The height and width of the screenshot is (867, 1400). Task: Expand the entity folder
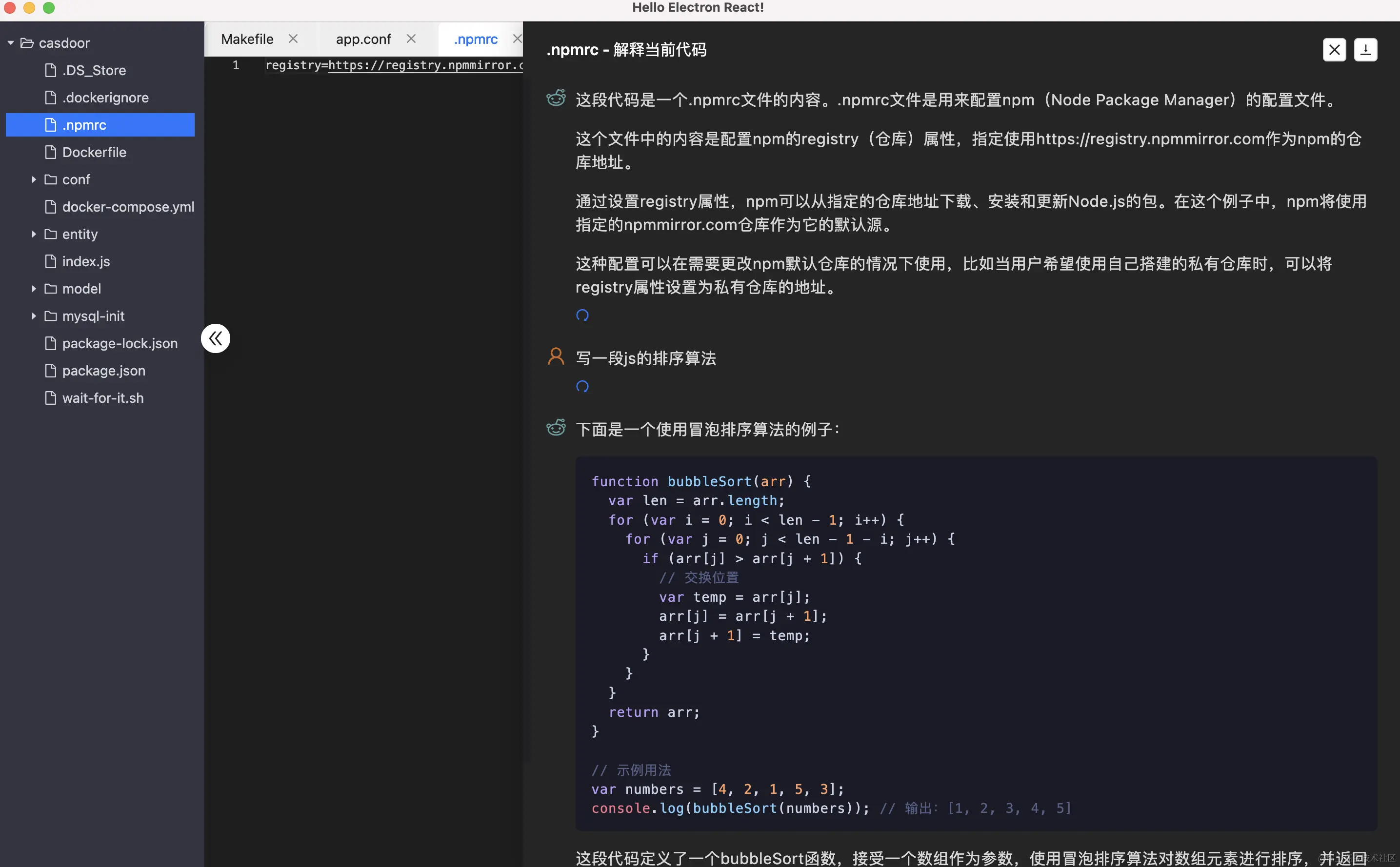34,234
